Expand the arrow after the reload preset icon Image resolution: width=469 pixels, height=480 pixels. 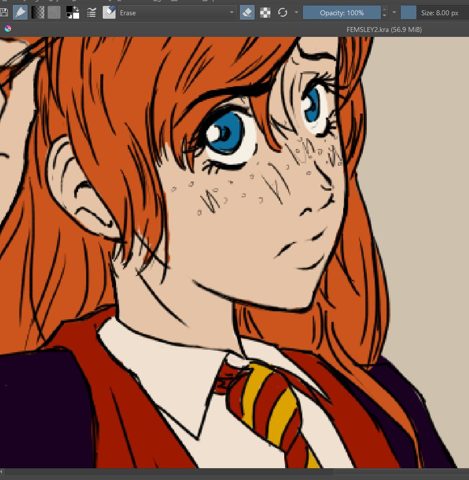click(x=296, y=13)
